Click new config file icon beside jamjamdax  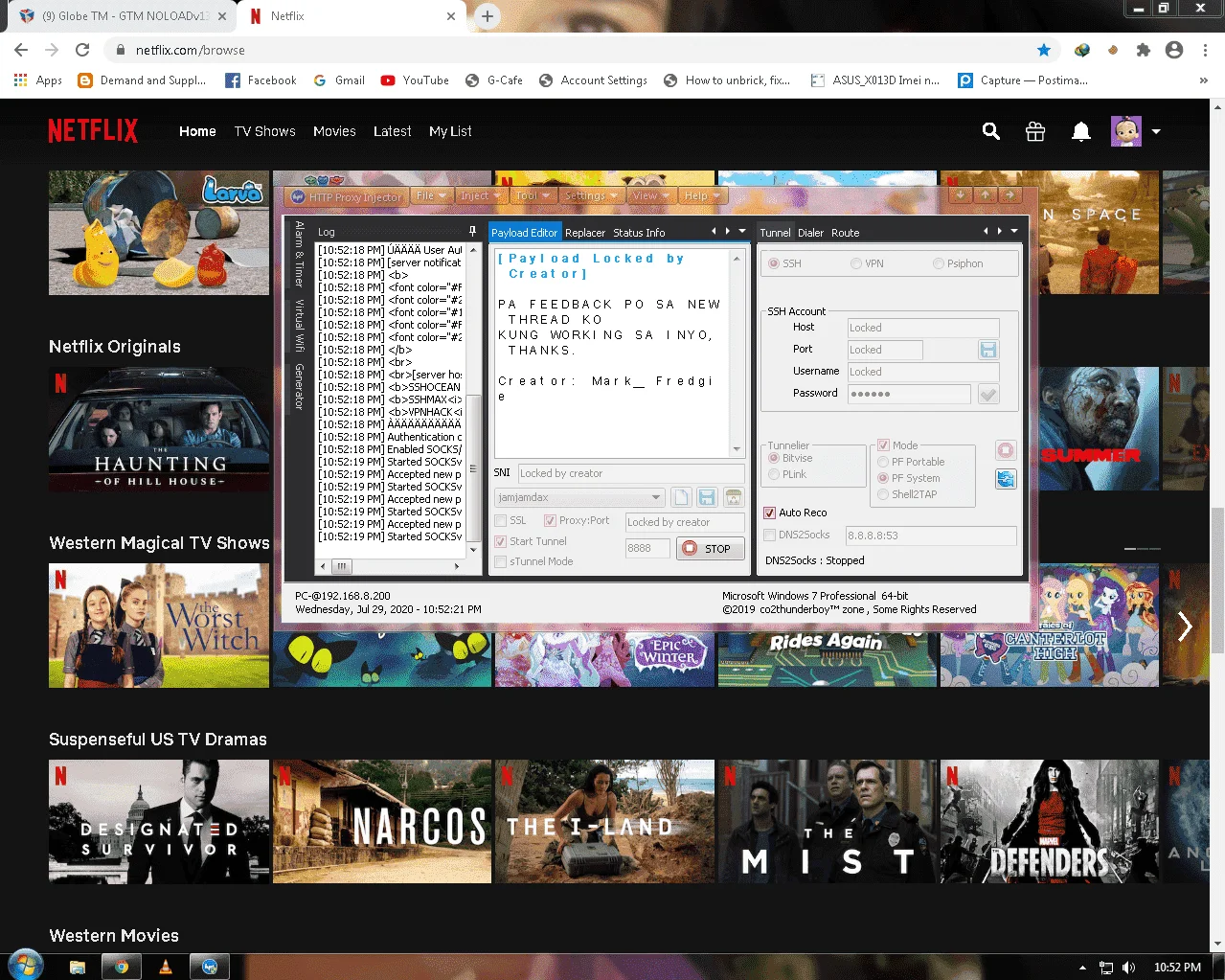pos(681,497)
